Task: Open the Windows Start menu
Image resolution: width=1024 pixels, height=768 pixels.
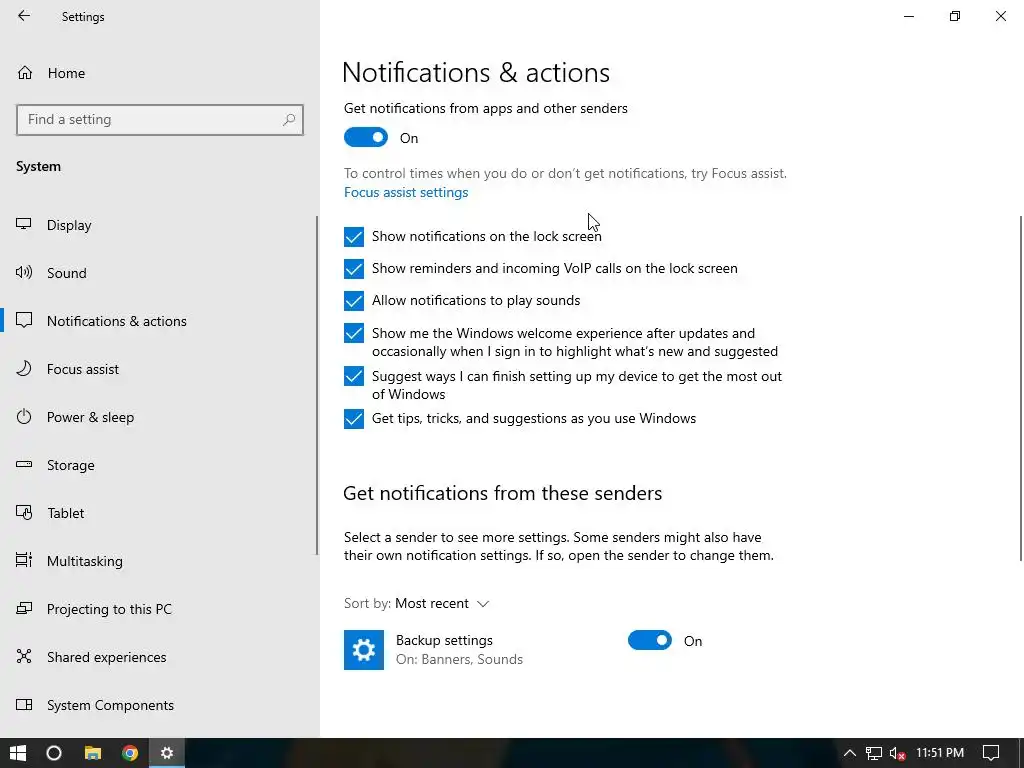Action: click(x=18, y=753)
